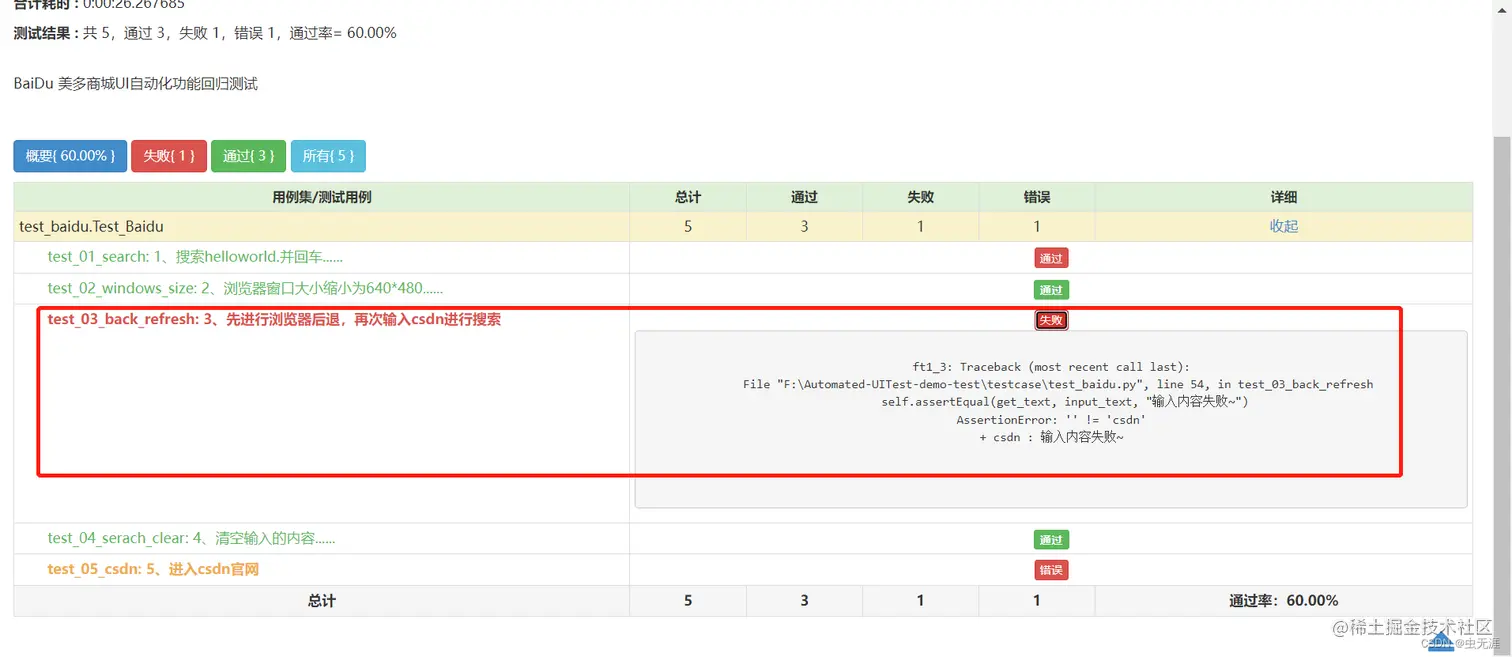Select the test_baidu.Test_Baidu suite row
Image resolution: width=1512 pixels, height=657 pixels.
743,226
